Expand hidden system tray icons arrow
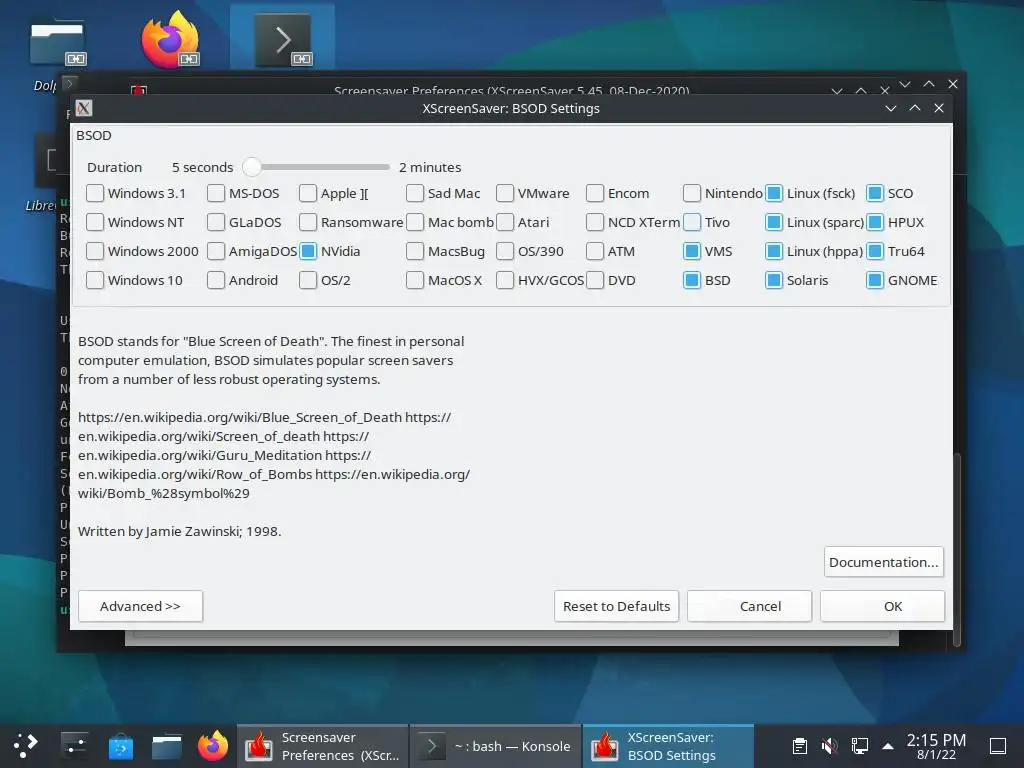 pos(888,746)
